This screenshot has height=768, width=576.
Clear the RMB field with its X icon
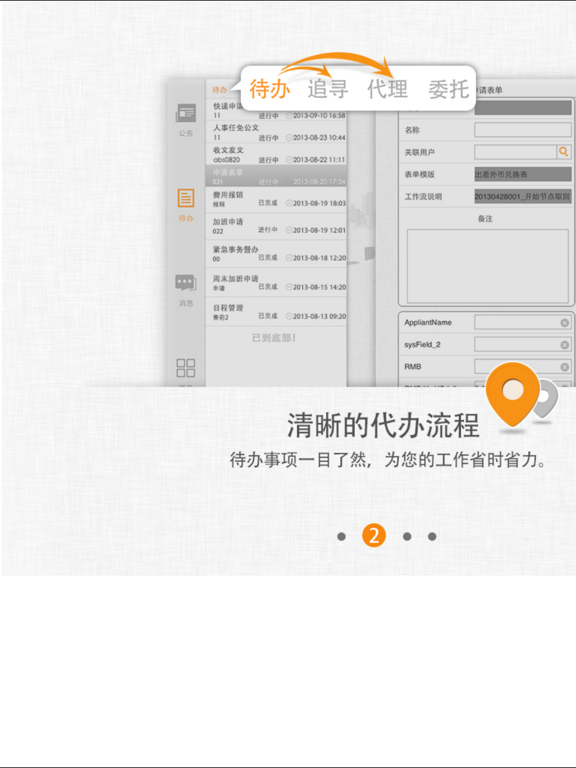[564, 367]
